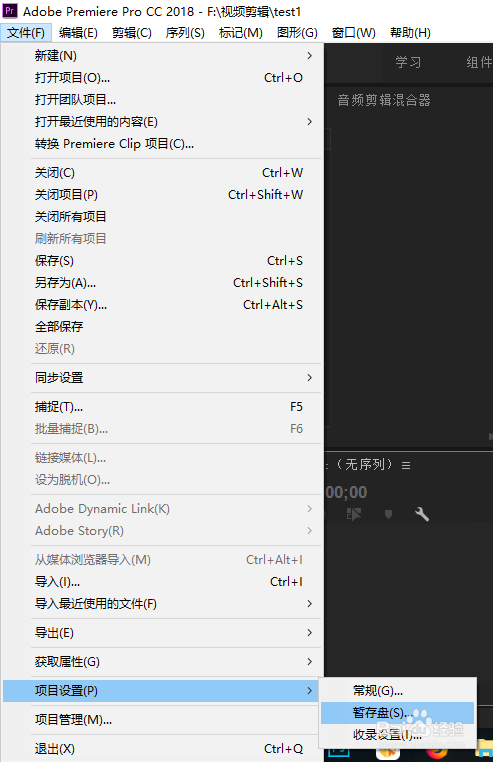Click the add marker icon in timeline
The width and height of the screenshot is (493, 762).
[x=388, y=514]
